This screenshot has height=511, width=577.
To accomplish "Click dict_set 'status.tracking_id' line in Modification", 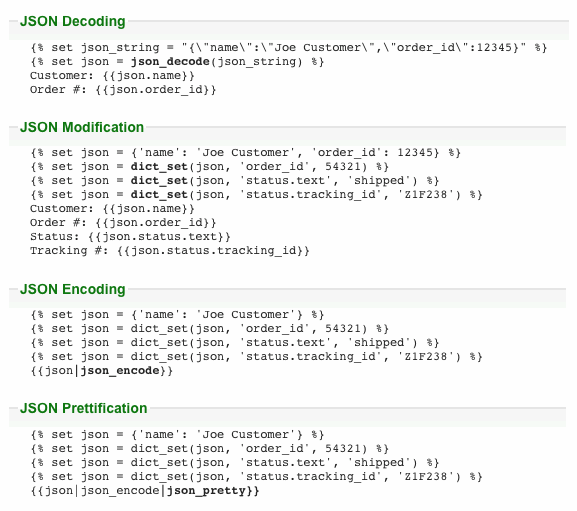I will (x=256, y=194).
